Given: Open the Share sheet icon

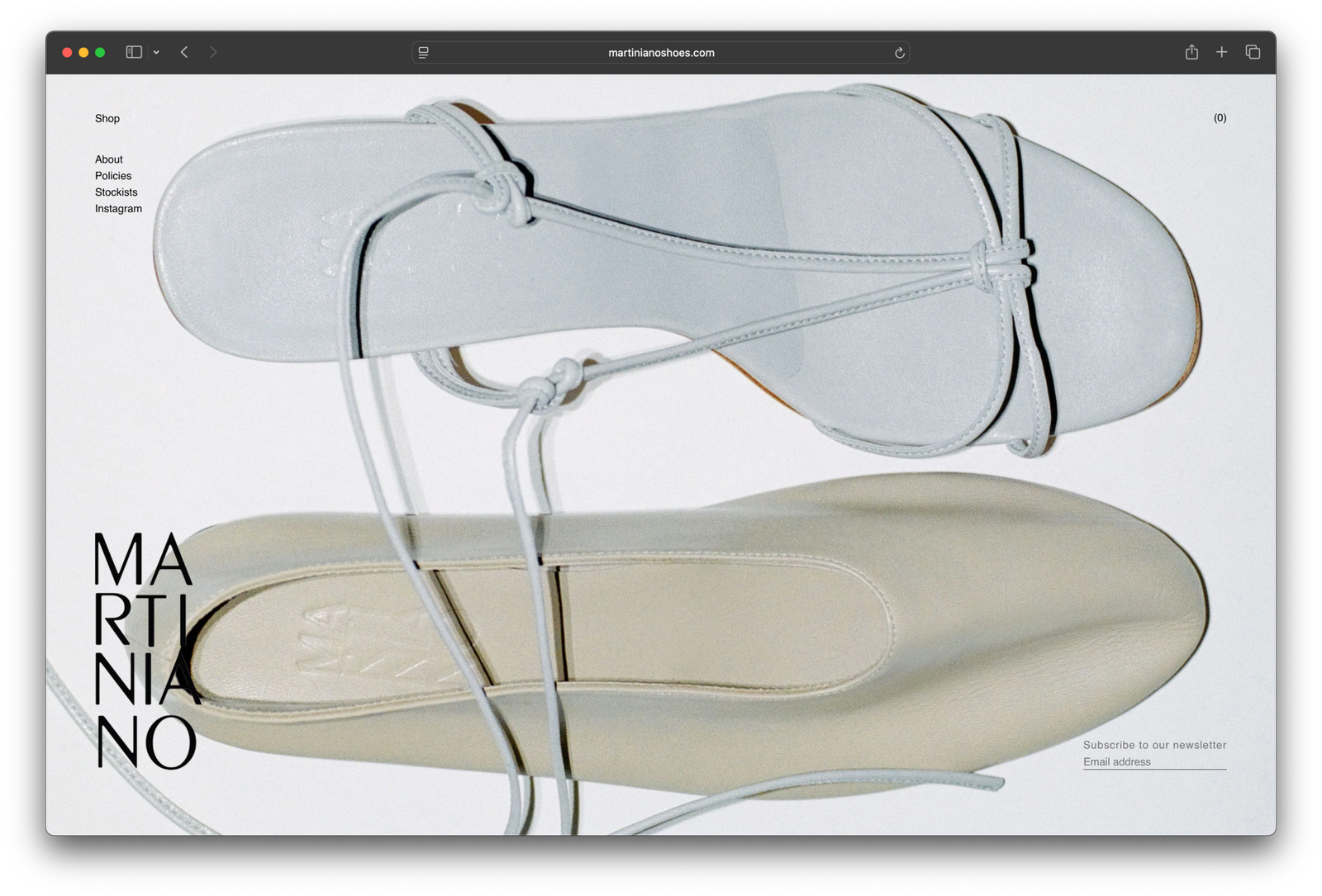Looking at the screenshot, I should coord(1191,52).
